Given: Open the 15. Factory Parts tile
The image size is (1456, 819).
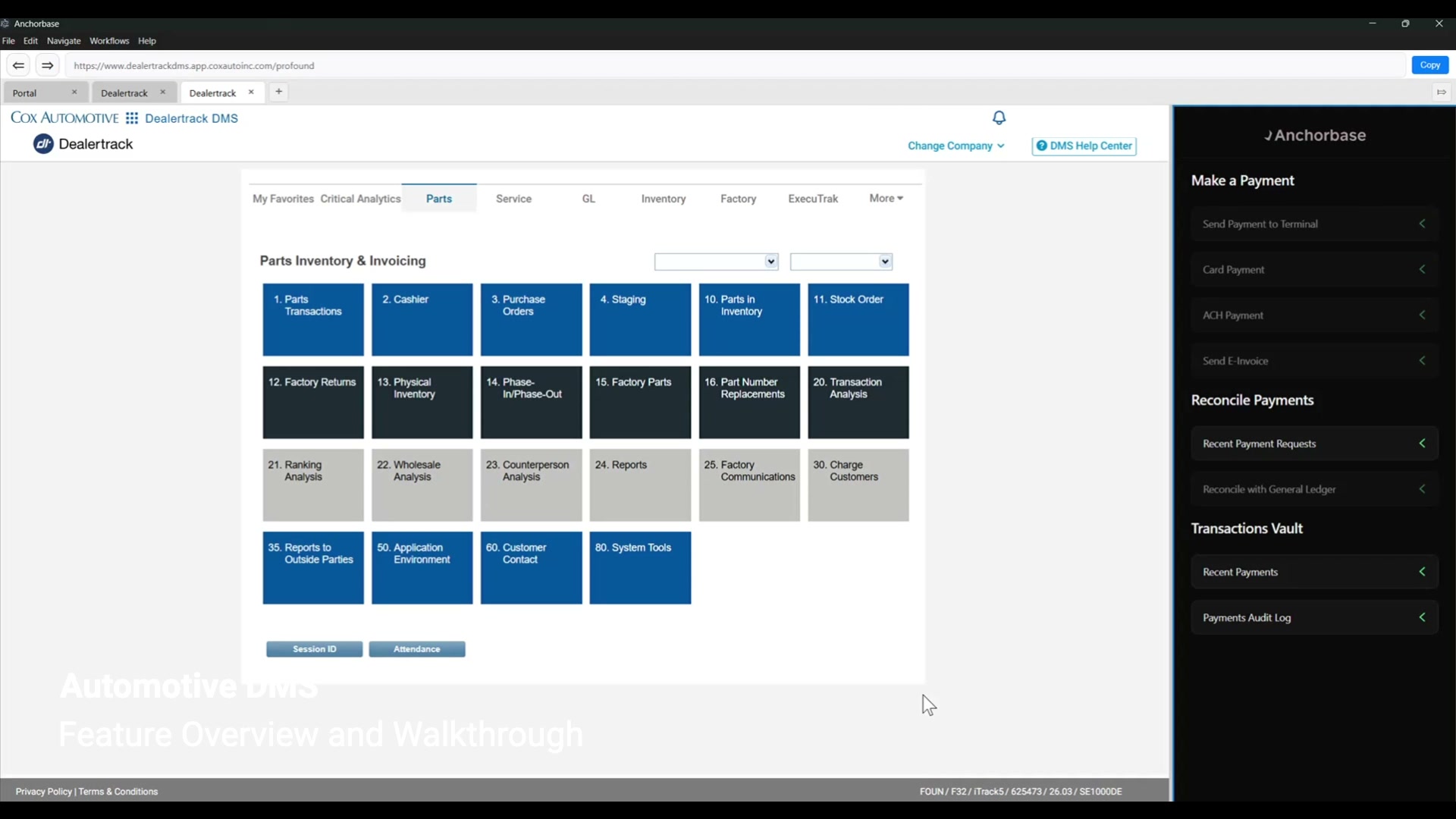Looking at the screenshot, I should click(x=640, y=402).
